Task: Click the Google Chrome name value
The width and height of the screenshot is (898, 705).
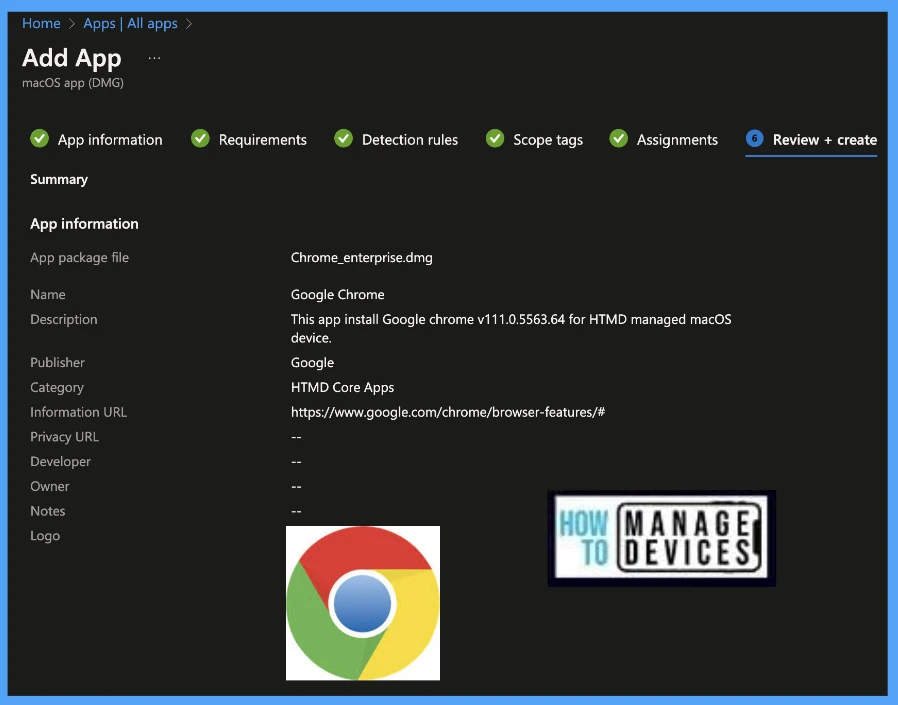Action: (x=337, y=294)
